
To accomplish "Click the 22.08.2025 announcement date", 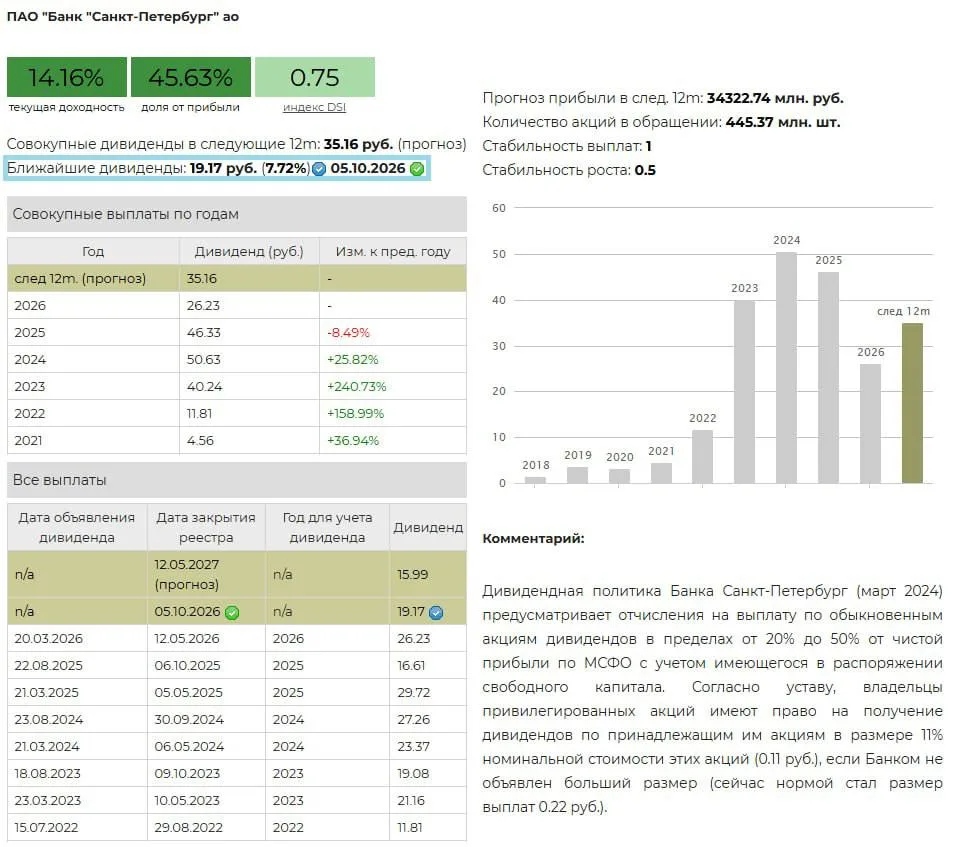I will click(x=49, y=666).
